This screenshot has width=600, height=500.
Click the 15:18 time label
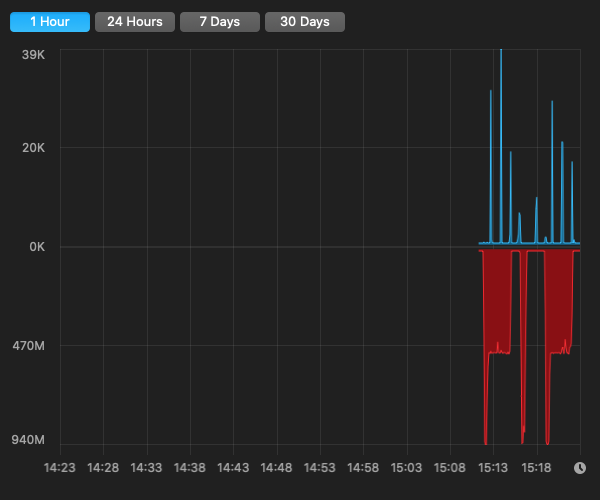tap(536, 467)
